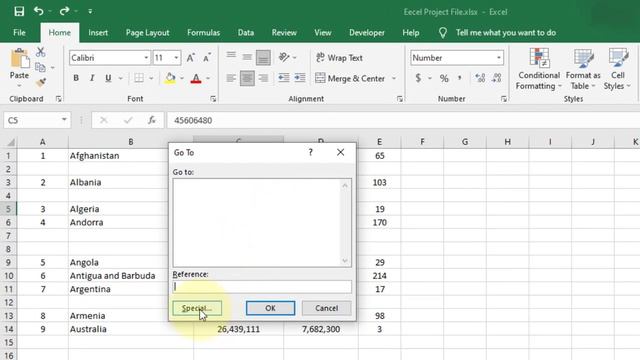Switch to the Data tab
The width and height of the screenshot is (640, 360).
[x=246, y=33]
